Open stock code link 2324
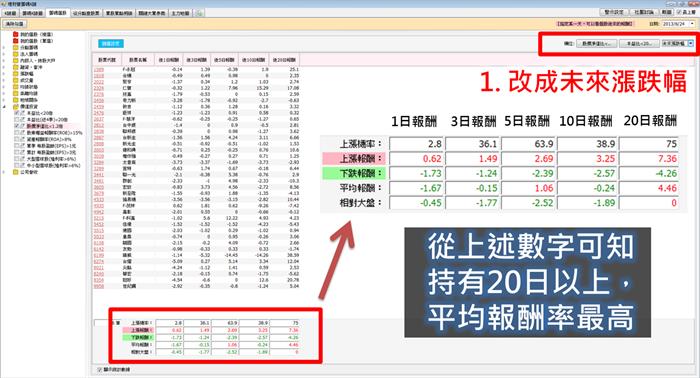Screen dimensions: 700x378 coord(99,88)
